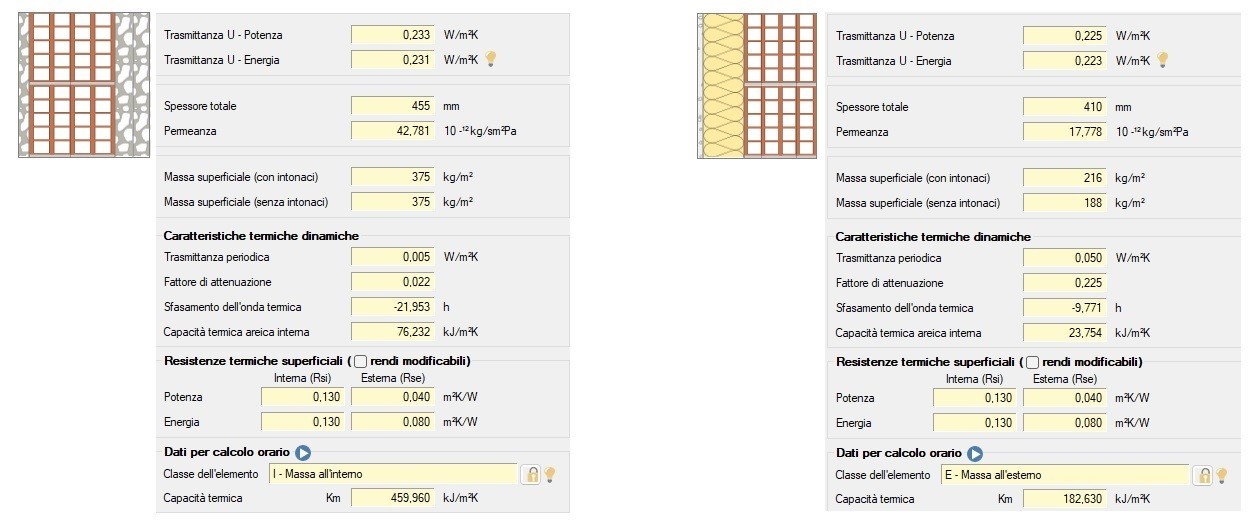1260x523 pixels.
Task: Click the lock icon next to E - Massa all'esterno
Action: tap(1204, 475)
